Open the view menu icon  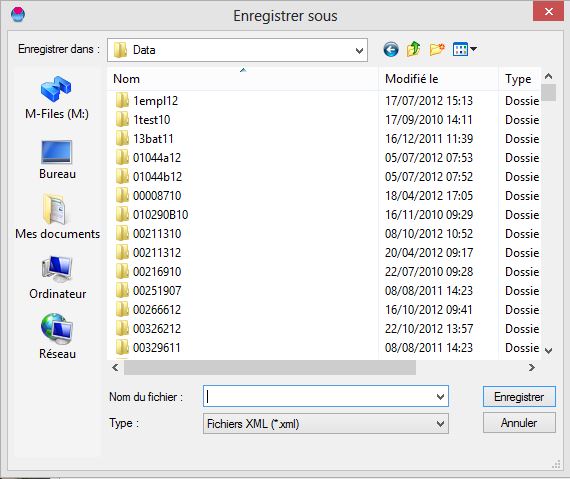[x=465, y=49]
